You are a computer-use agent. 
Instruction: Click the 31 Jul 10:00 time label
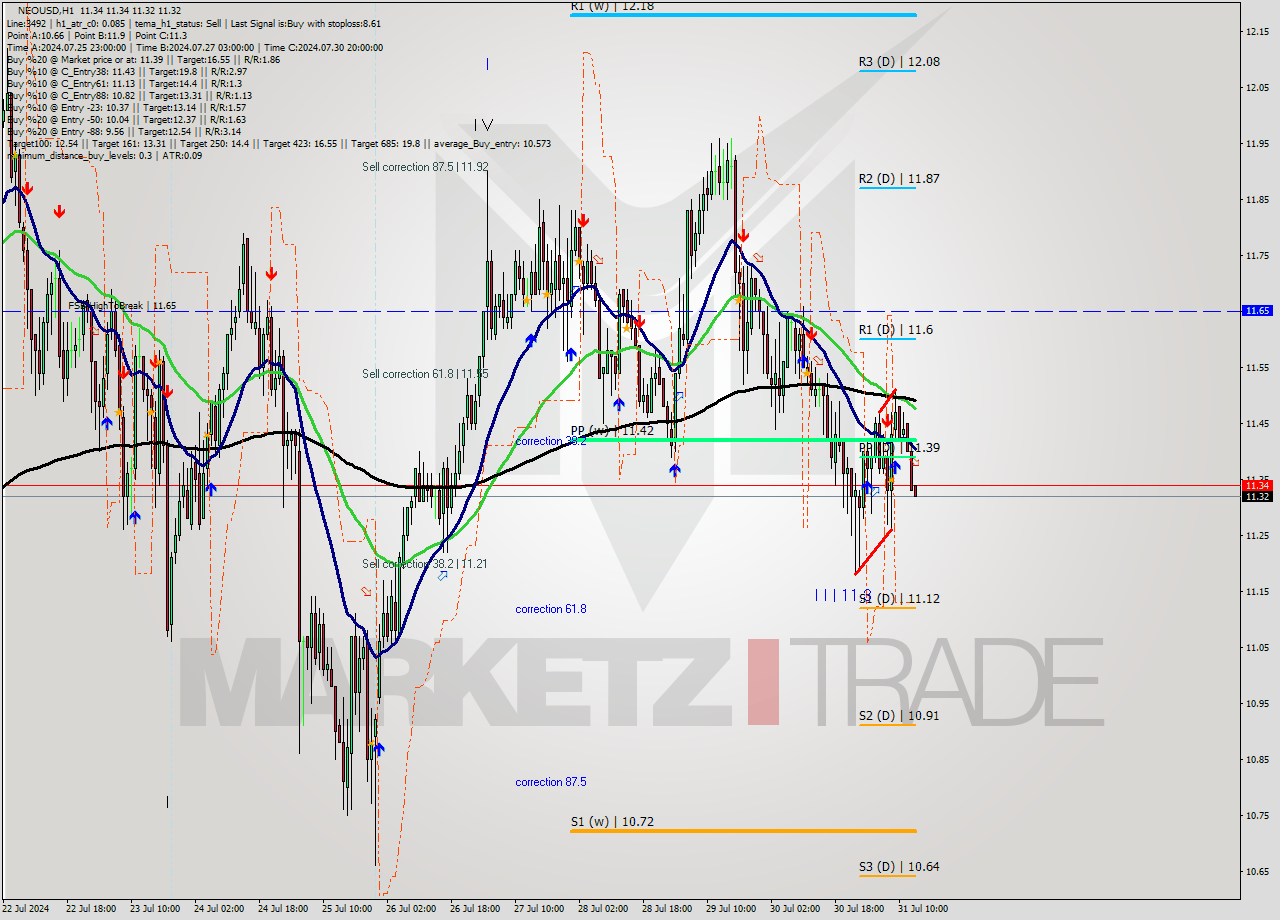923,909
